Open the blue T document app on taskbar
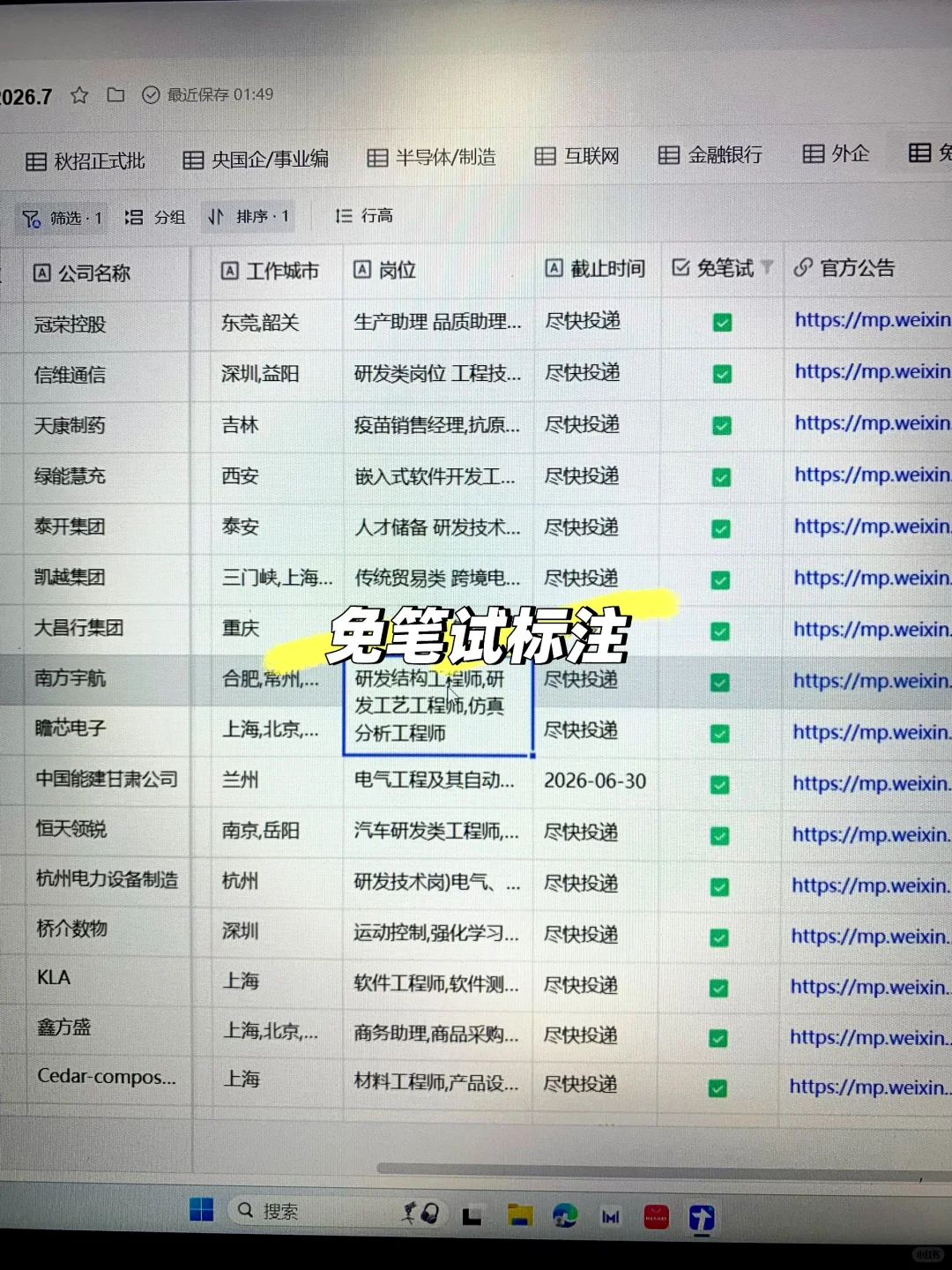The image size is (952, 1270). pos(702,1219)
